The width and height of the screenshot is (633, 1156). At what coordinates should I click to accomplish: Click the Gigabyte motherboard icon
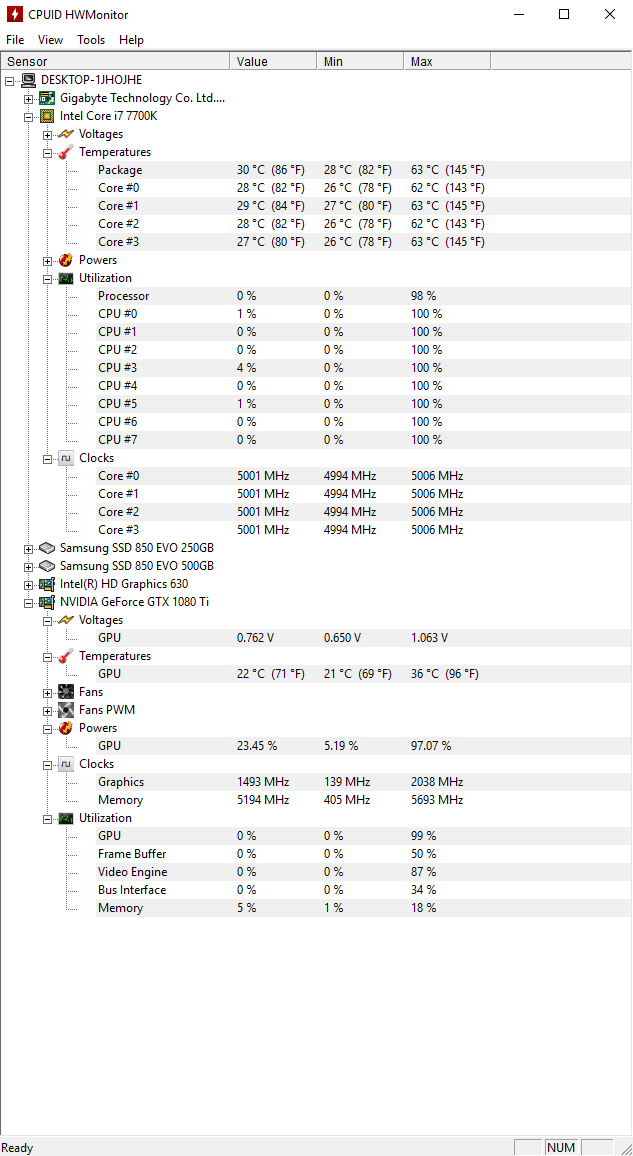pyautogui.click(x=47, y=98)
